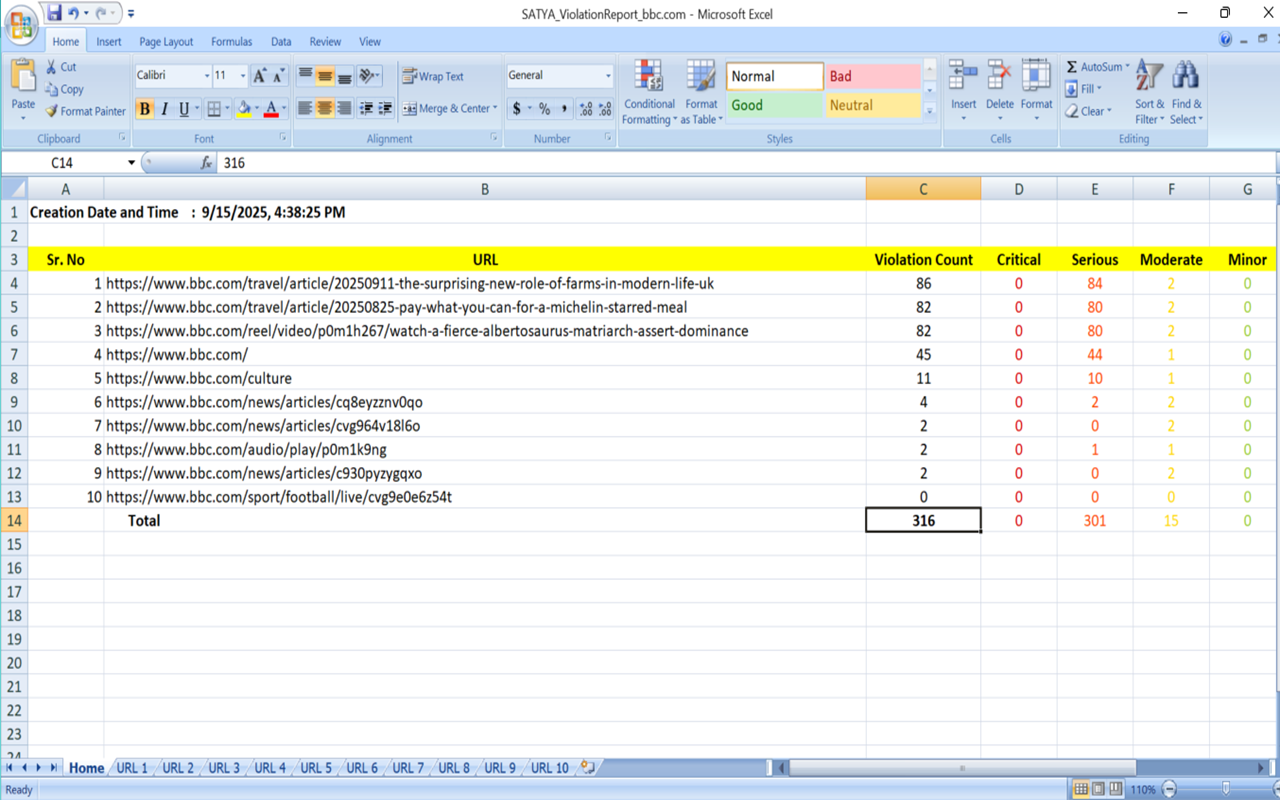1280x800 pixels.
Task: Toggle Align Text Right
Action: coord(344,109)
